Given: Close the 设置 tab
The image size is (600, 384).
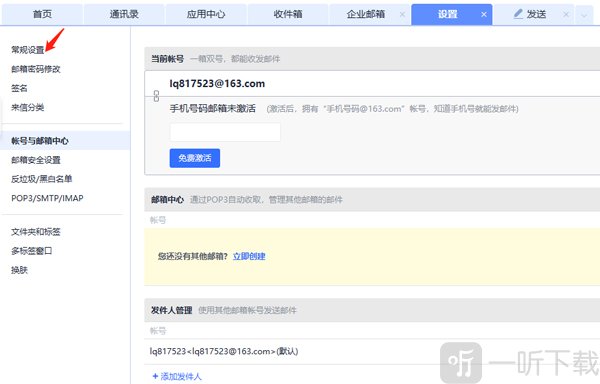Looking at the screenshot, I should coord(484,15).
